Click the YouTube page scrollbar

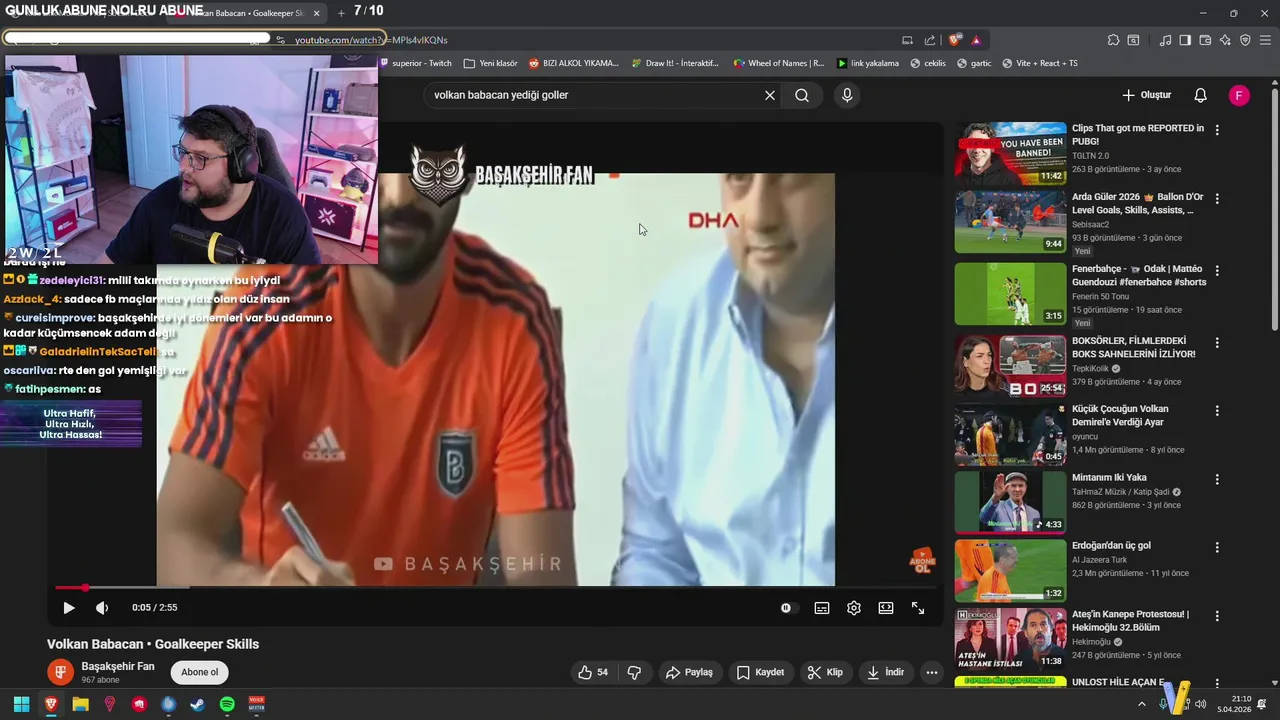pyautogui.click(x=1274, y=208)
